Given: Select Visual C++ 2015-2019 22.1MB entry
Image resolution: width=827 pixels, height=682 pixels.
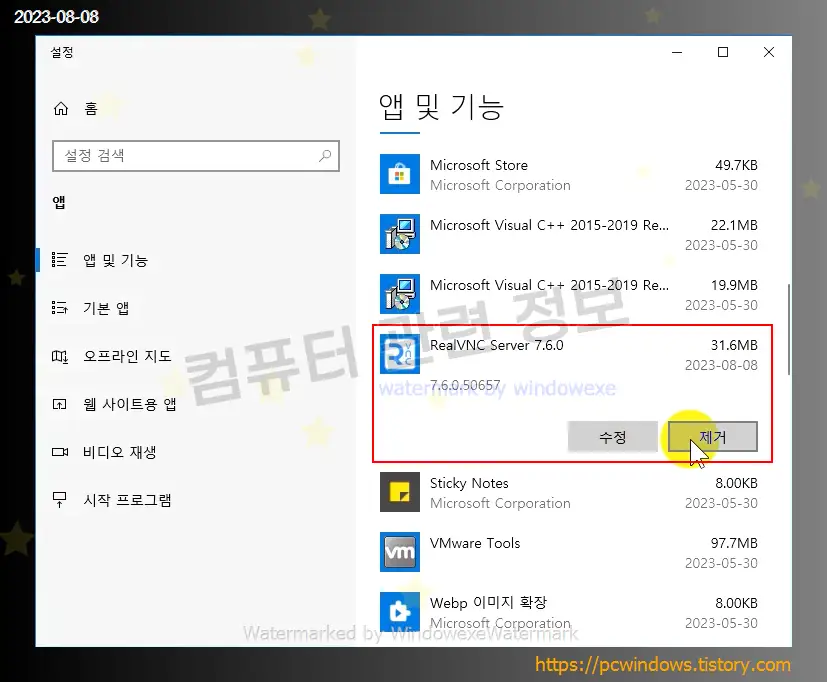Looking at the screenshot, I should (549, 225).
